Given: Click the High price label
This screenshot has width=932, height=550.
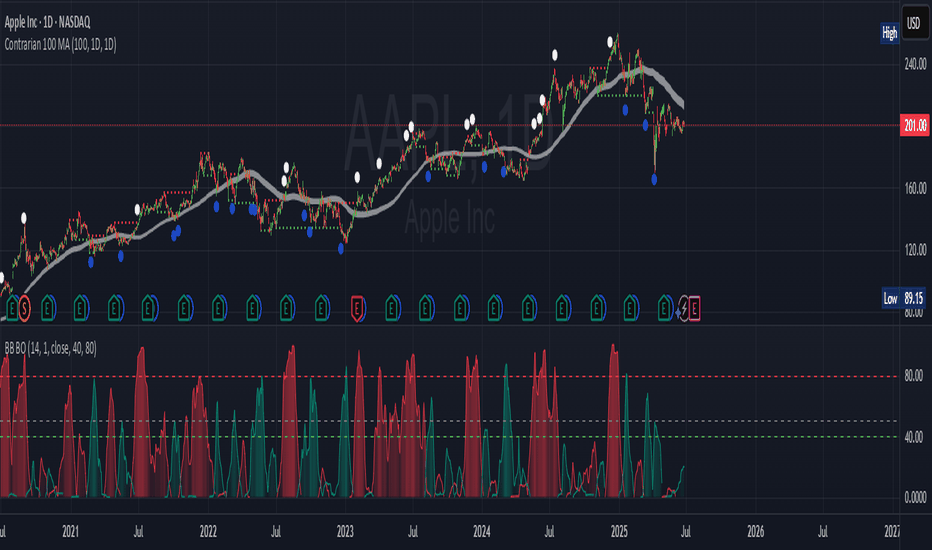Looking at the screenshot, I should click(x=889, y=33).
